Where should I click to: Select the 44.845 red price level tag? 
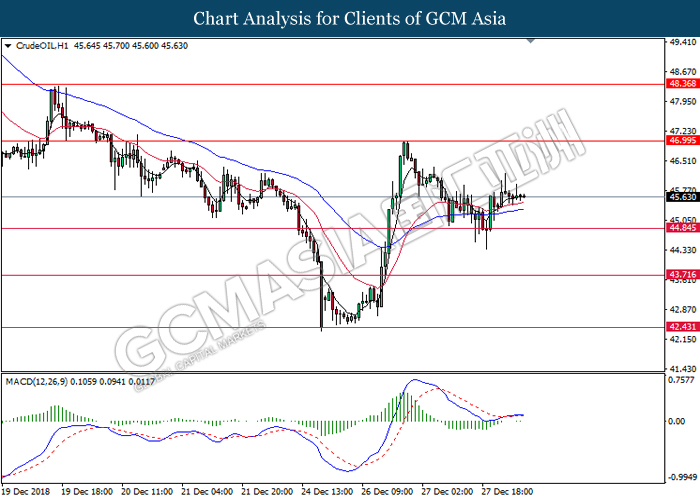[682, 229]
